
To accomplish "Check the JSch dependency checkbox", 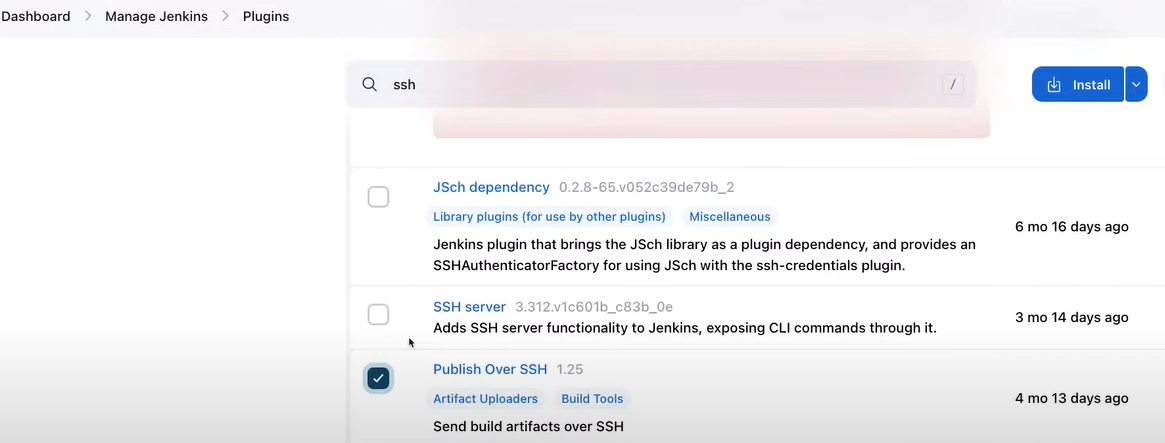I will 378,197.
